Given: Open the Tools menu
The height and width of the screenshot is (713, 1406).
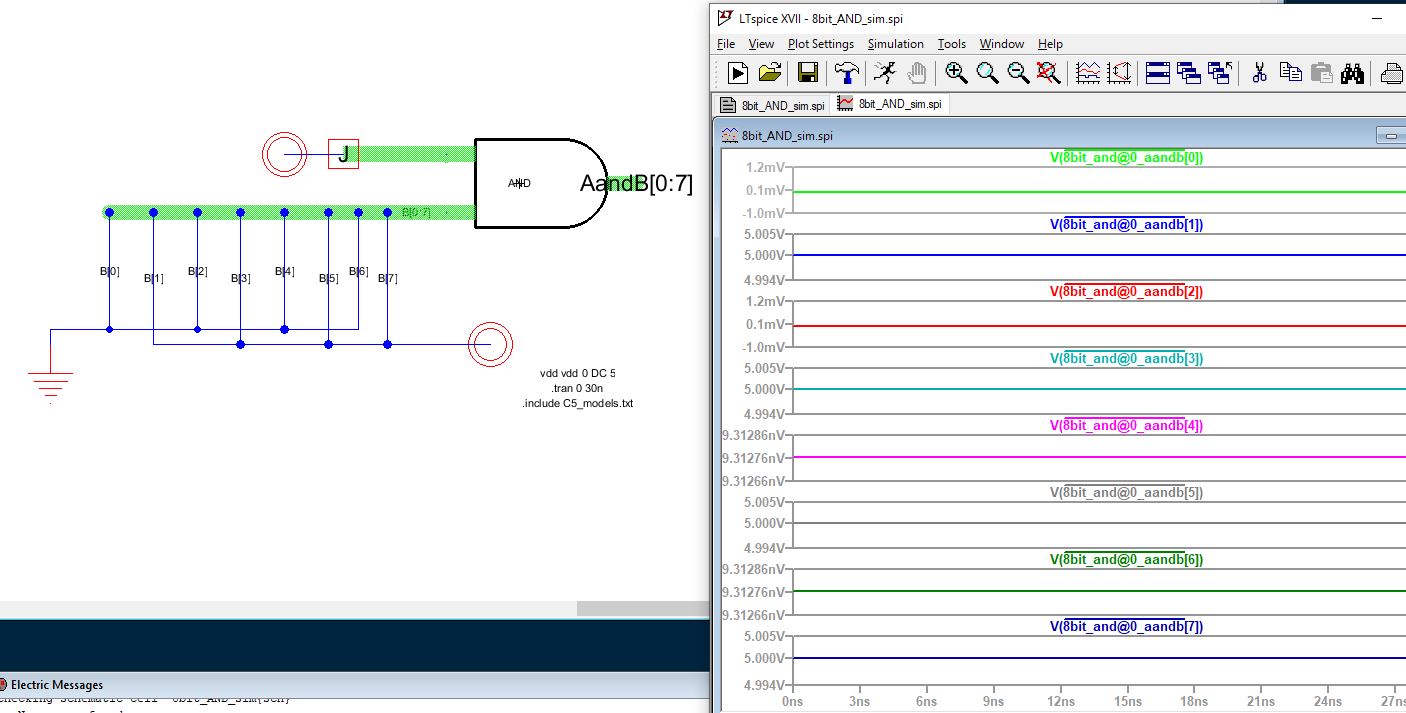Looking at the screenshot, I should 951,44.
